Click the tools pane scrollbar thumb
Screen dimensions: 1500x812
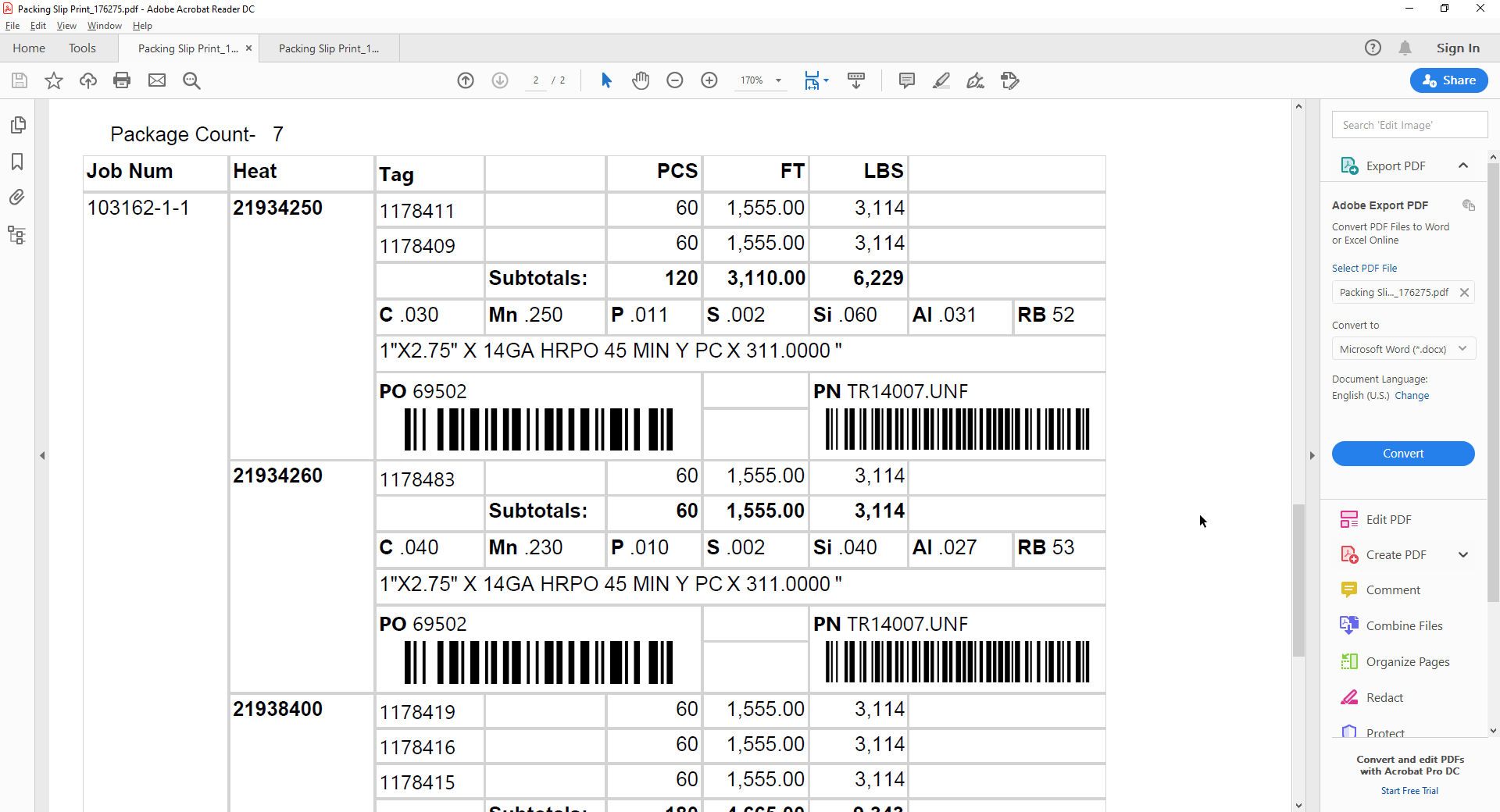(x=1493, y=383)
